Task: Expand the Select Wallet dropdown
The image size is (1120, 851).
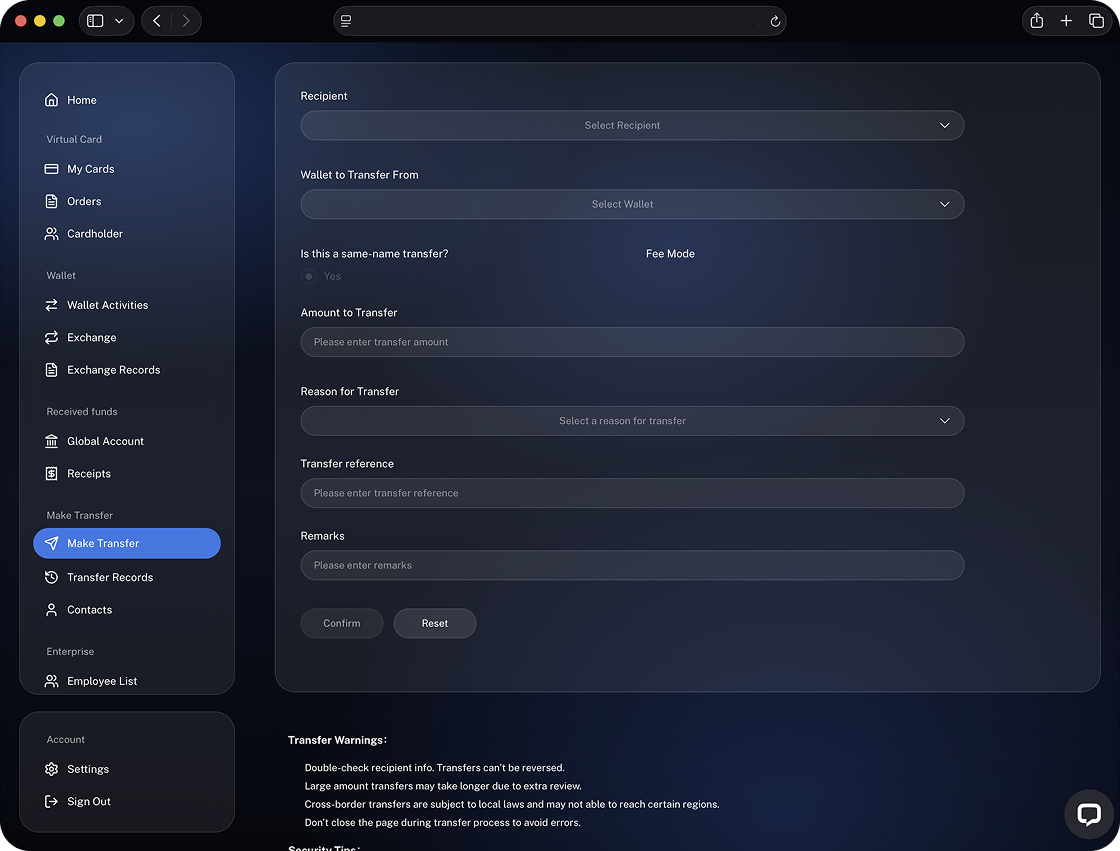Action: pos(632,204)
